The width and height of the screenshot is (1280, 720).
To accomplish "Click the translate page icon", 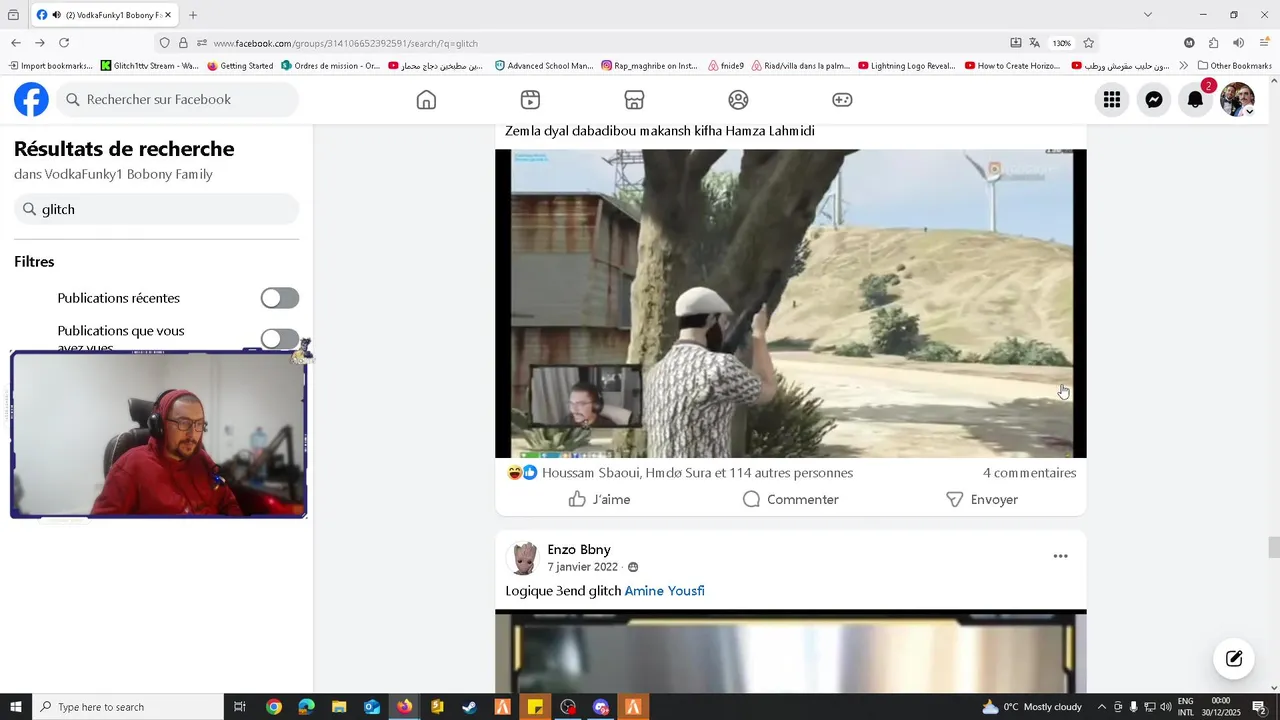I will tap(1035, 43).
